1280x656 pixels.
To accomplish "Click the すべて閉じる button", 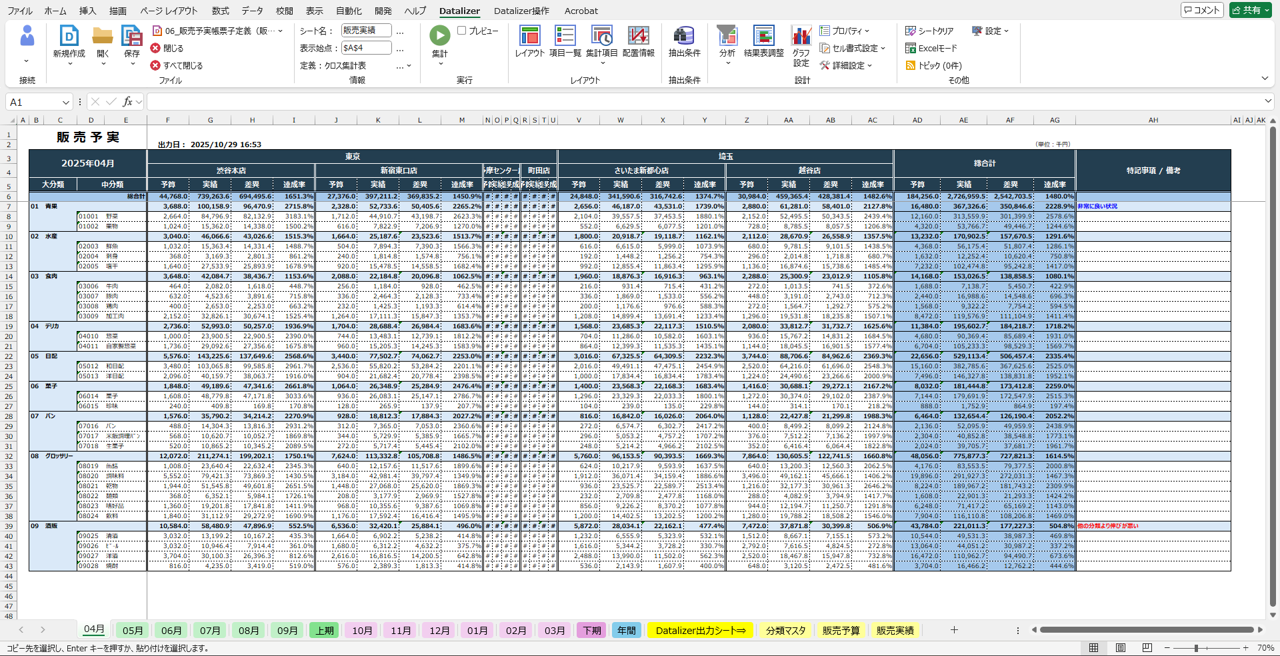I will point(176,66).
